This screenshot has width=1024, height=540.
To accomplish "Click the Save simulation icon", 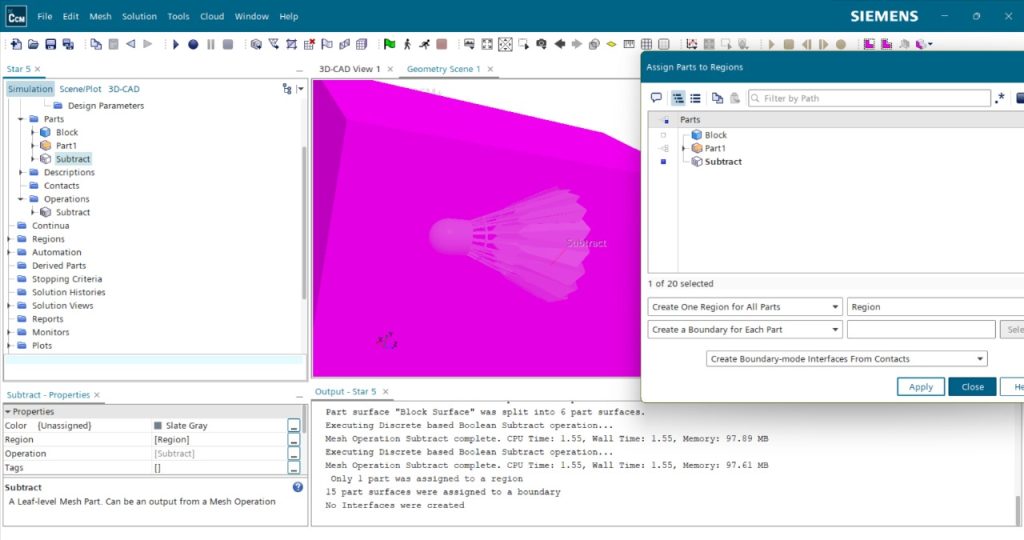I will tap(51, 44).
